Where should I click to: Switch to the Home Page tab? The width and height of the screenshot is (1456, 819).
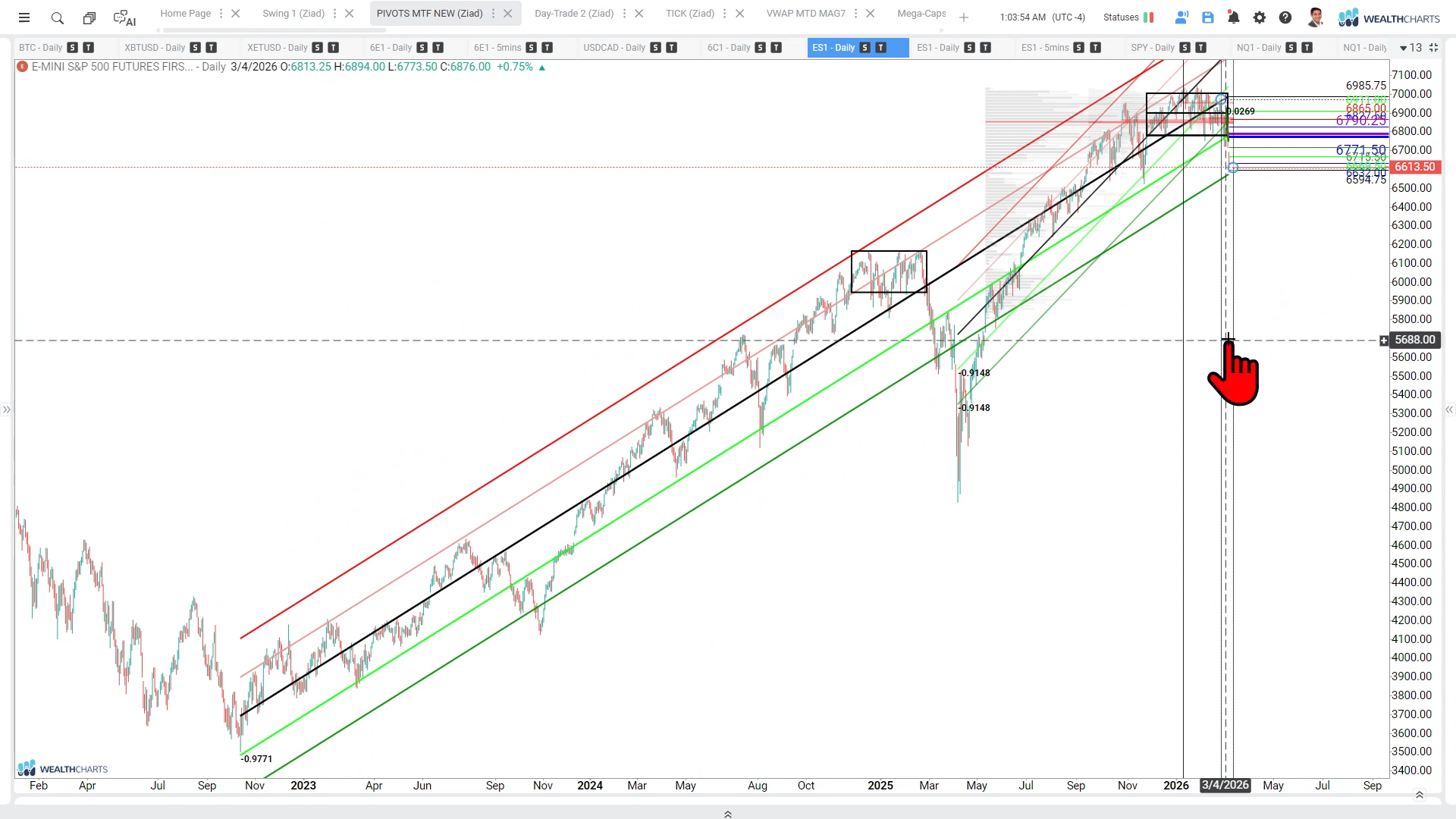185,14
